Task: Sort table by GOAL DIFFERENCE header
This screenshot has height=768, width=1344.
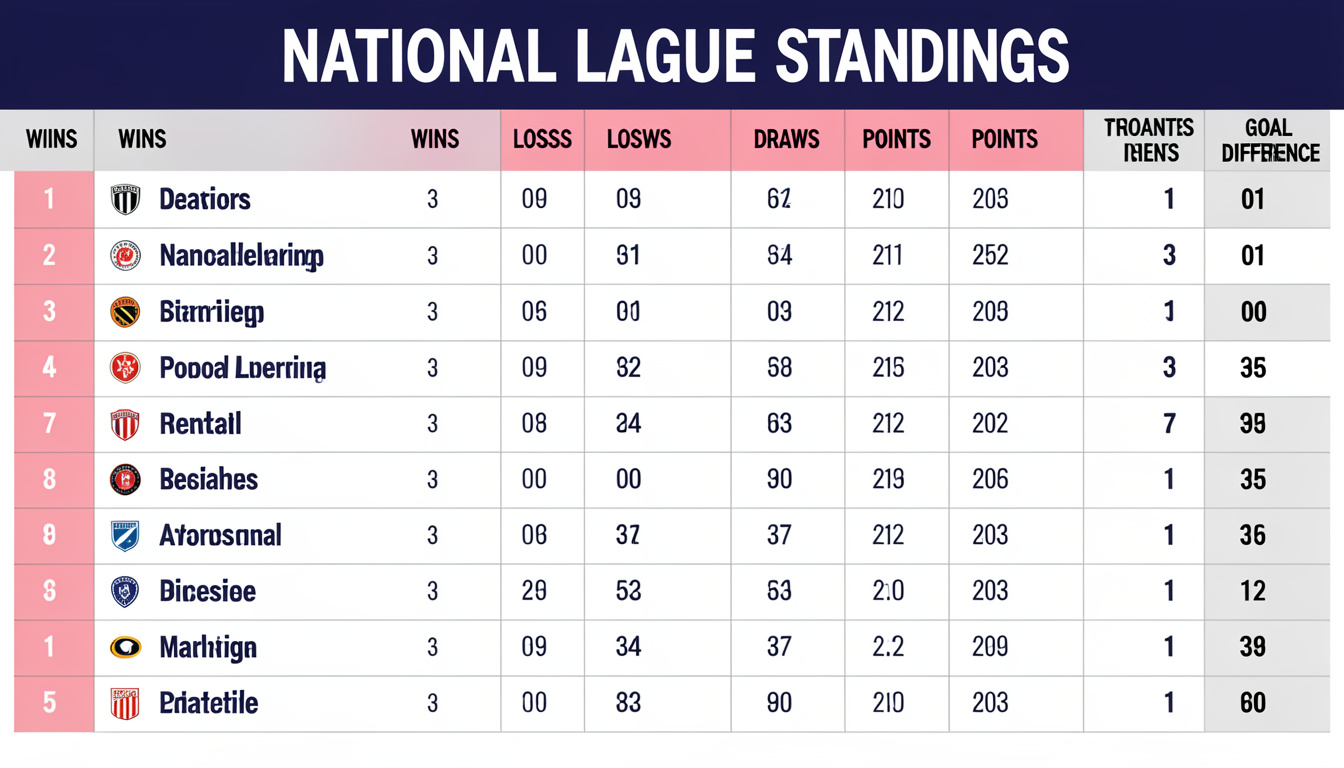Action: pyautogui.click(x=1269, y=140)
